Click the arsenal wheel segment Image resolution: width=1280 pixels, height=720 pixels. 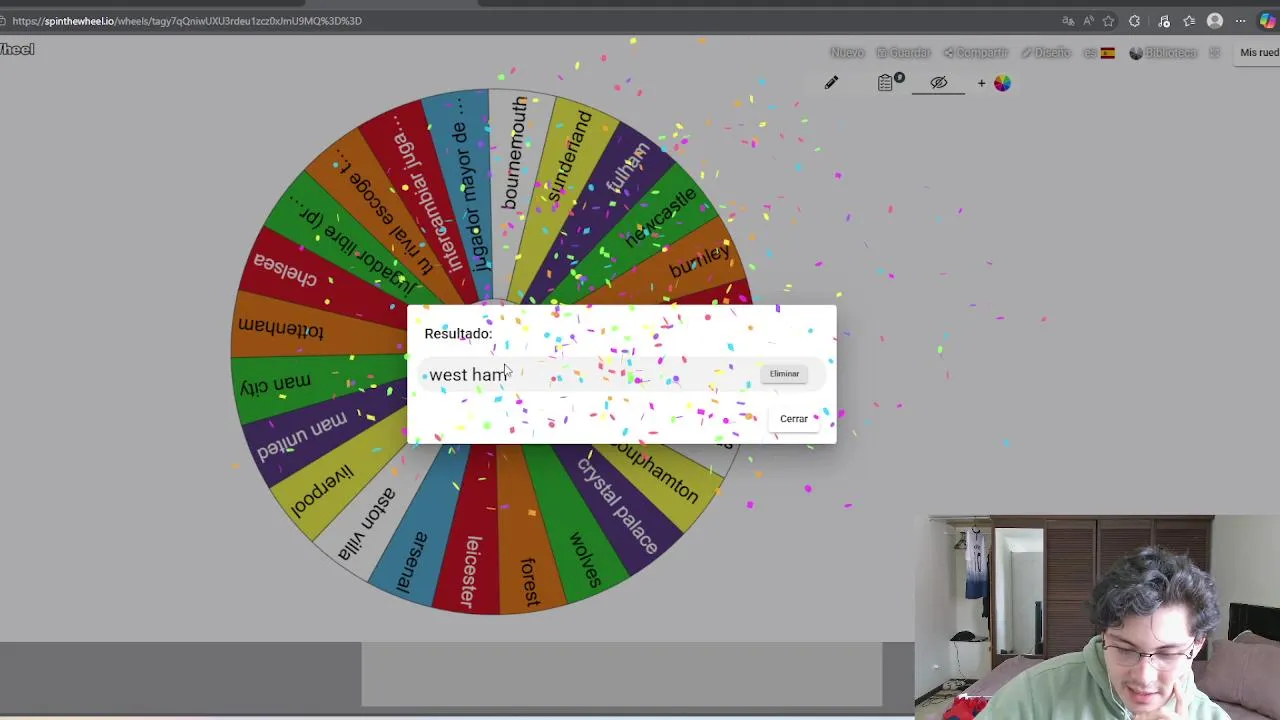(412, 560)
